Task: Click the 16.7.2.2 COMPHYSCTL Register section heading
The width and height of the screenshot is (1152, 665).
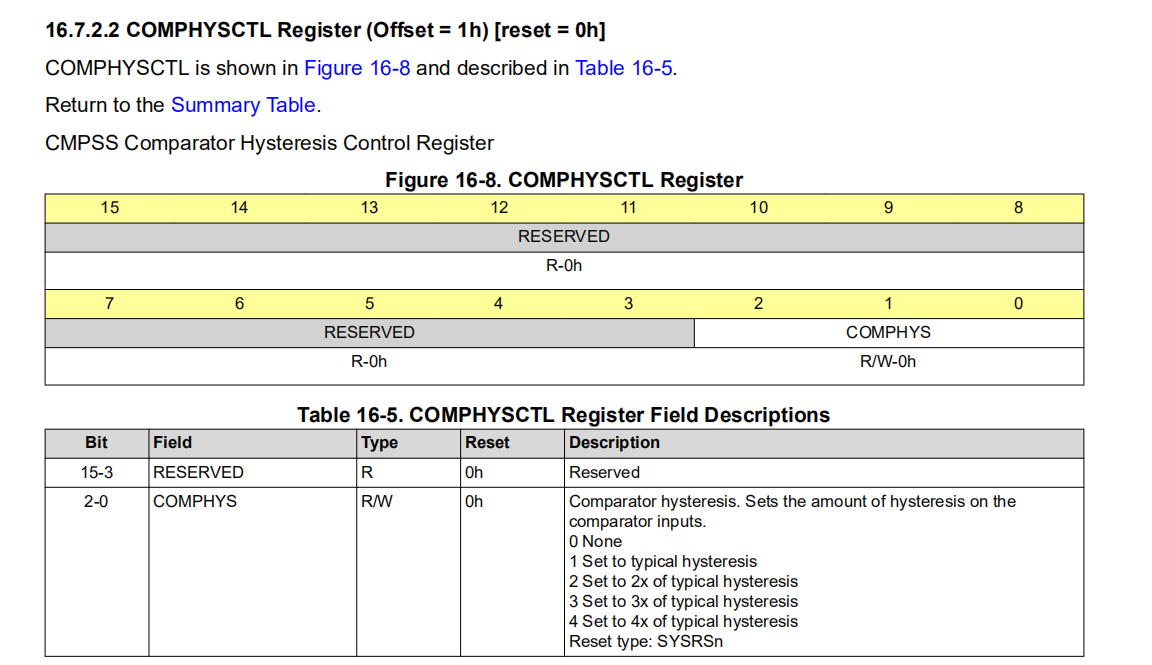Action: (x=325, y=30)
